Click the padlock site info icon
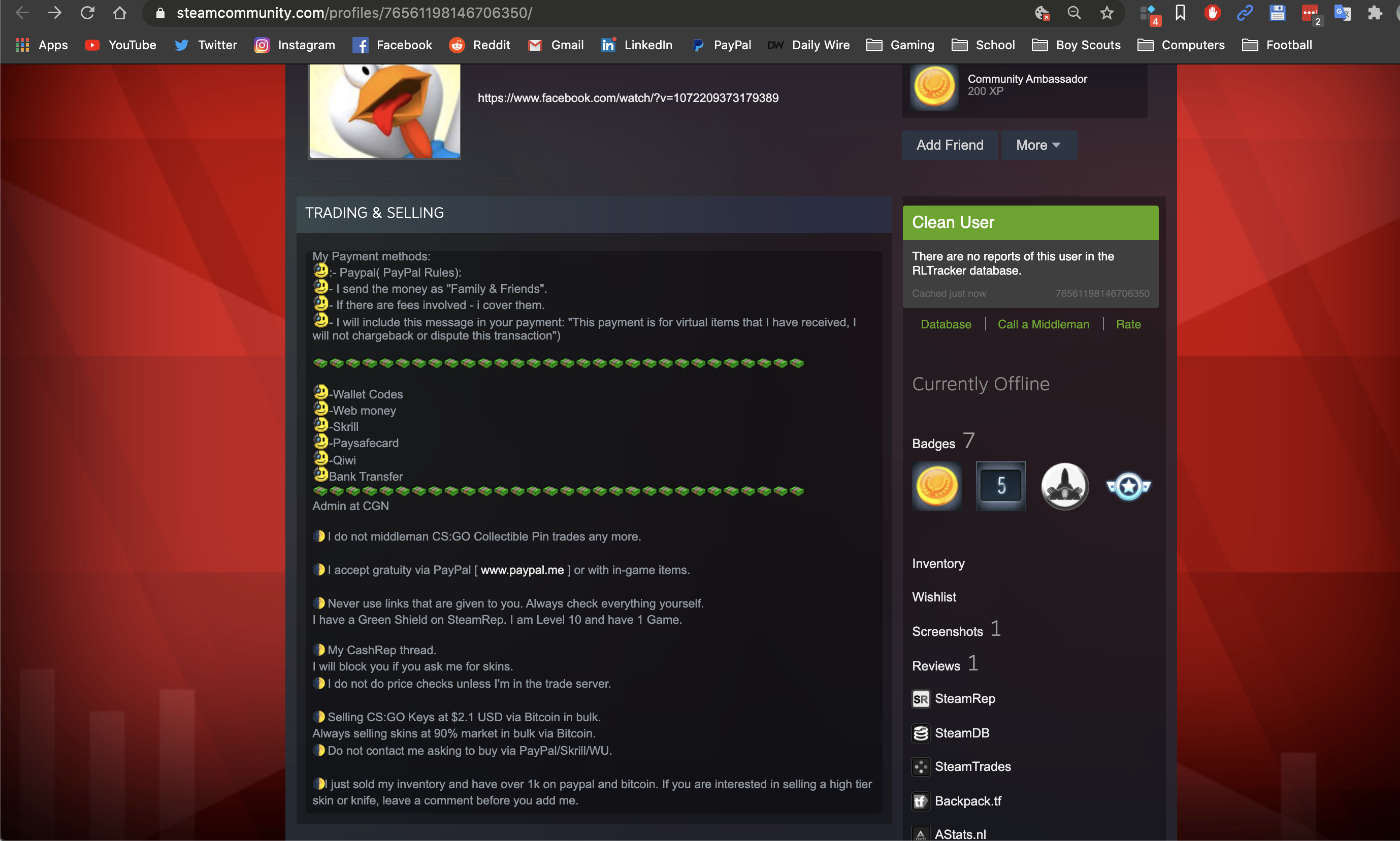The width and height of the screenshot is (1400, 841). (x=160, y=13)
